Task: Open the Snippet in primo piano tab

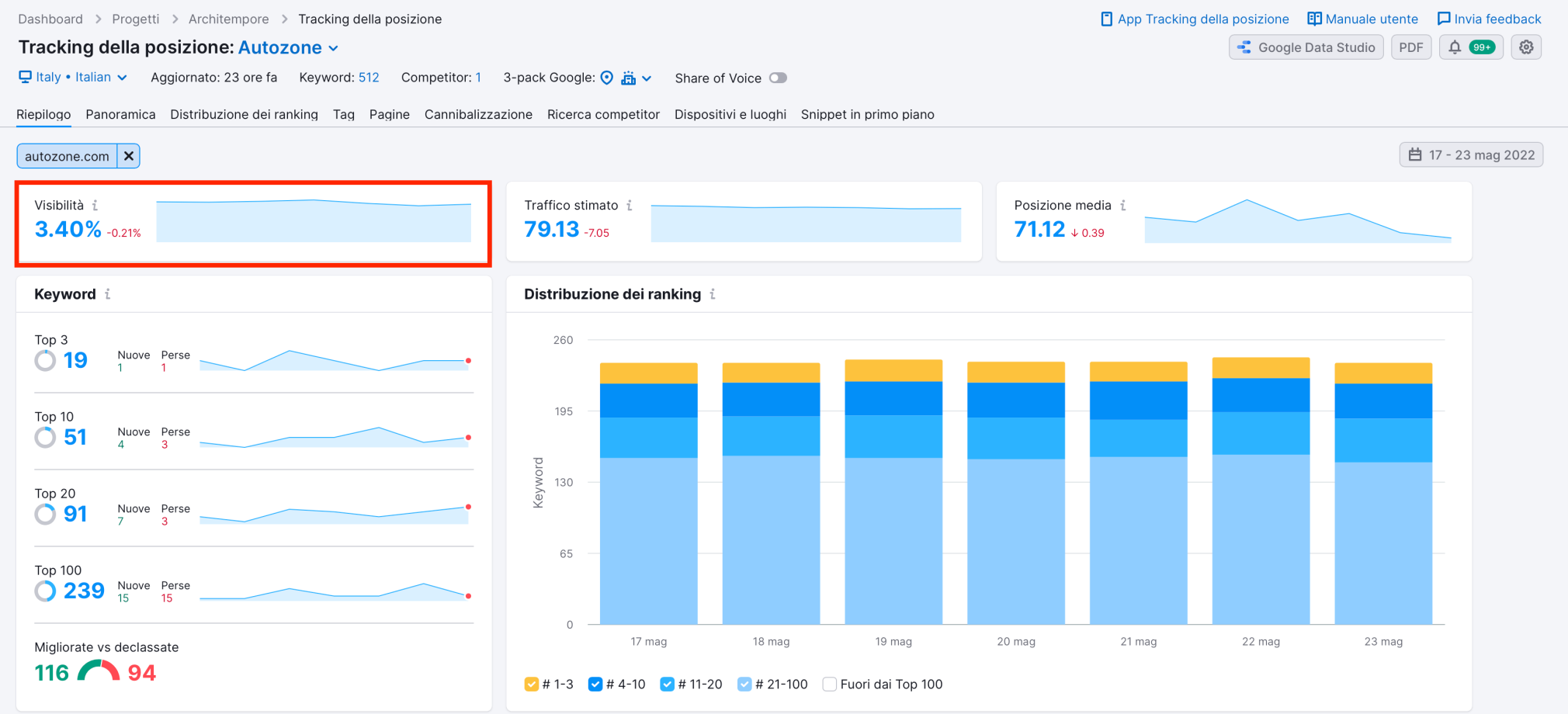Action: pos(867,114)
